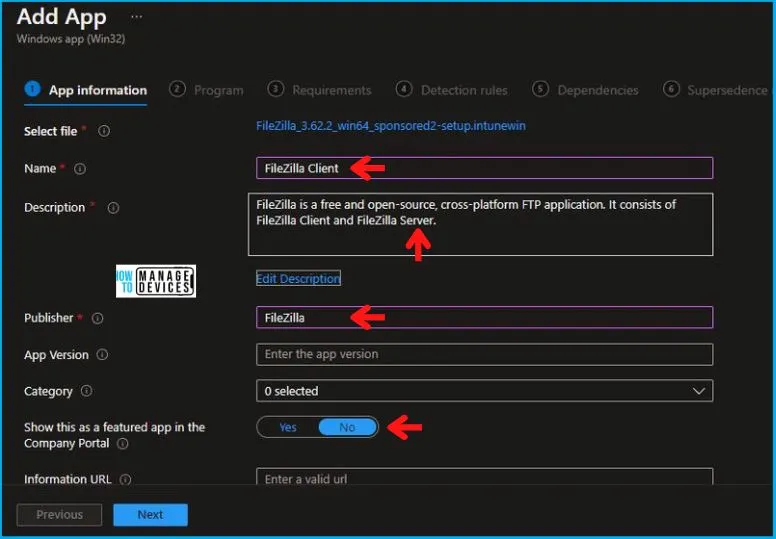Select the App information step tab
This screenshot has width=776, height=539.
[86, 90]
